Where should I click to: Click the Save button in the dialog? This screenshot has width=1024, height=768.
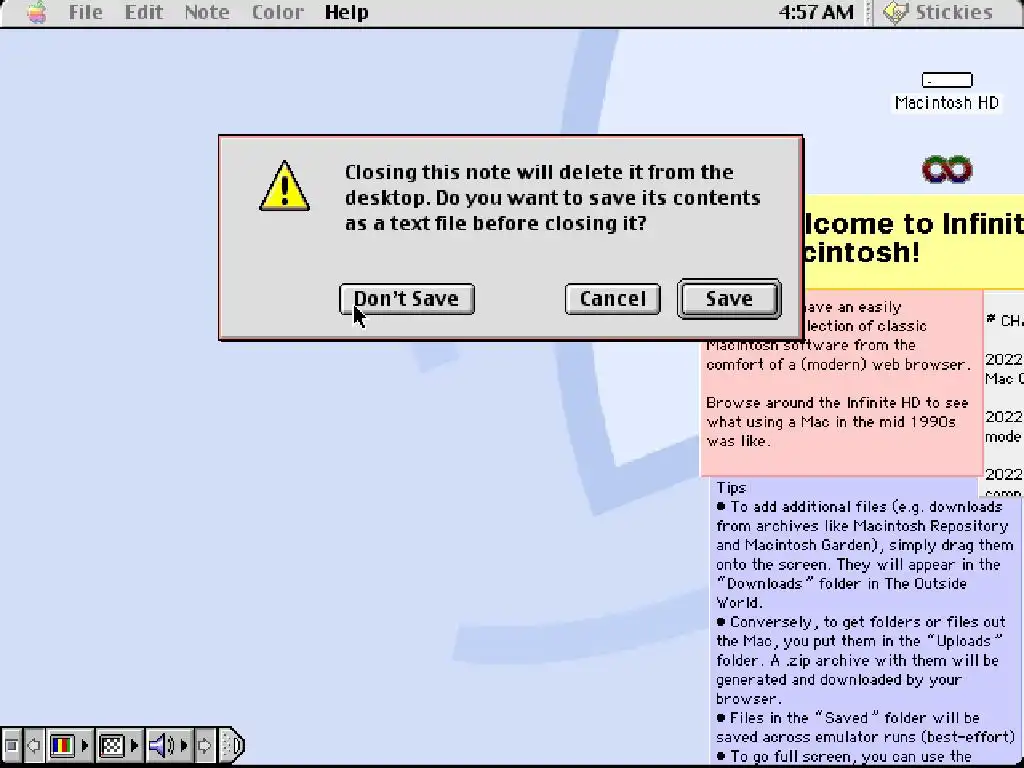point(729,299)
